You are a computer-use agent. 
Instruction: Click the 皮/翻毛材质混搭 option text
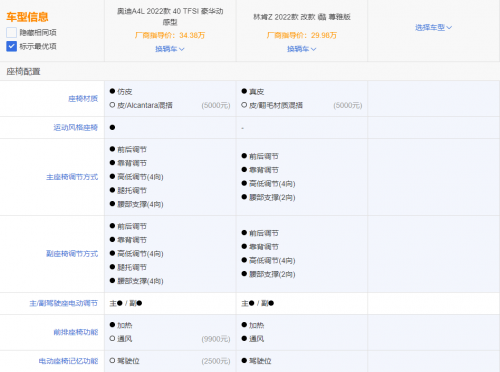(276, 105)
